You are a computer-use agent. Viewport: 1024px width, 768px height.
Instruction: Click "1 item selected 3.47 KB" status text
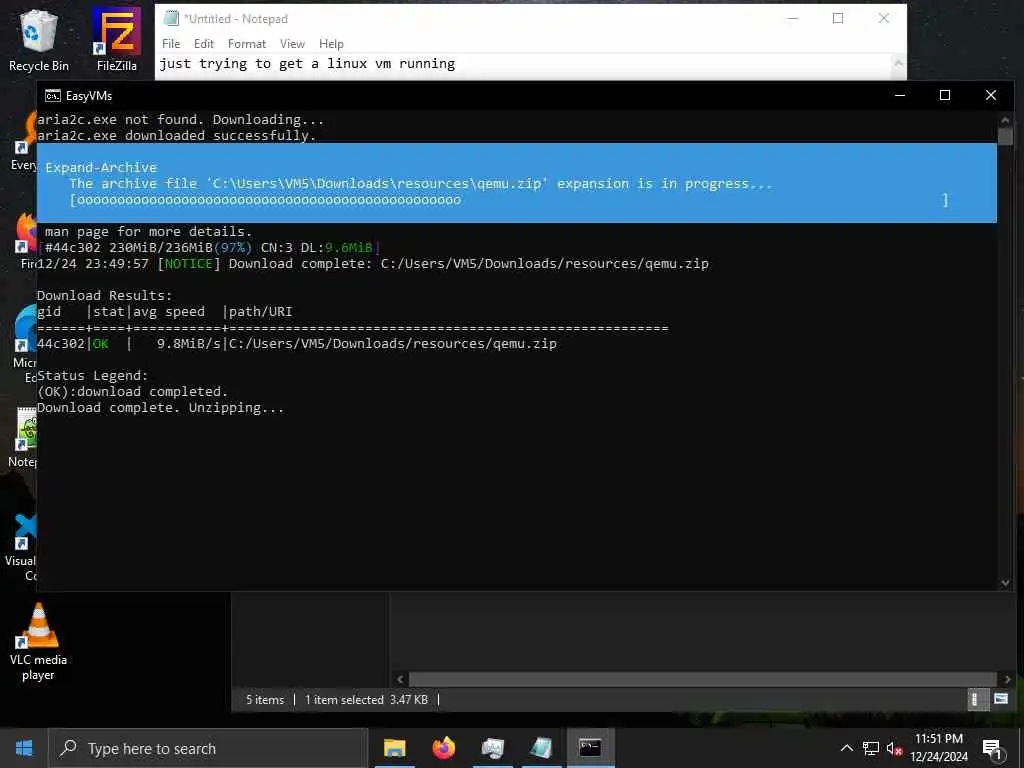coord(366,699)
